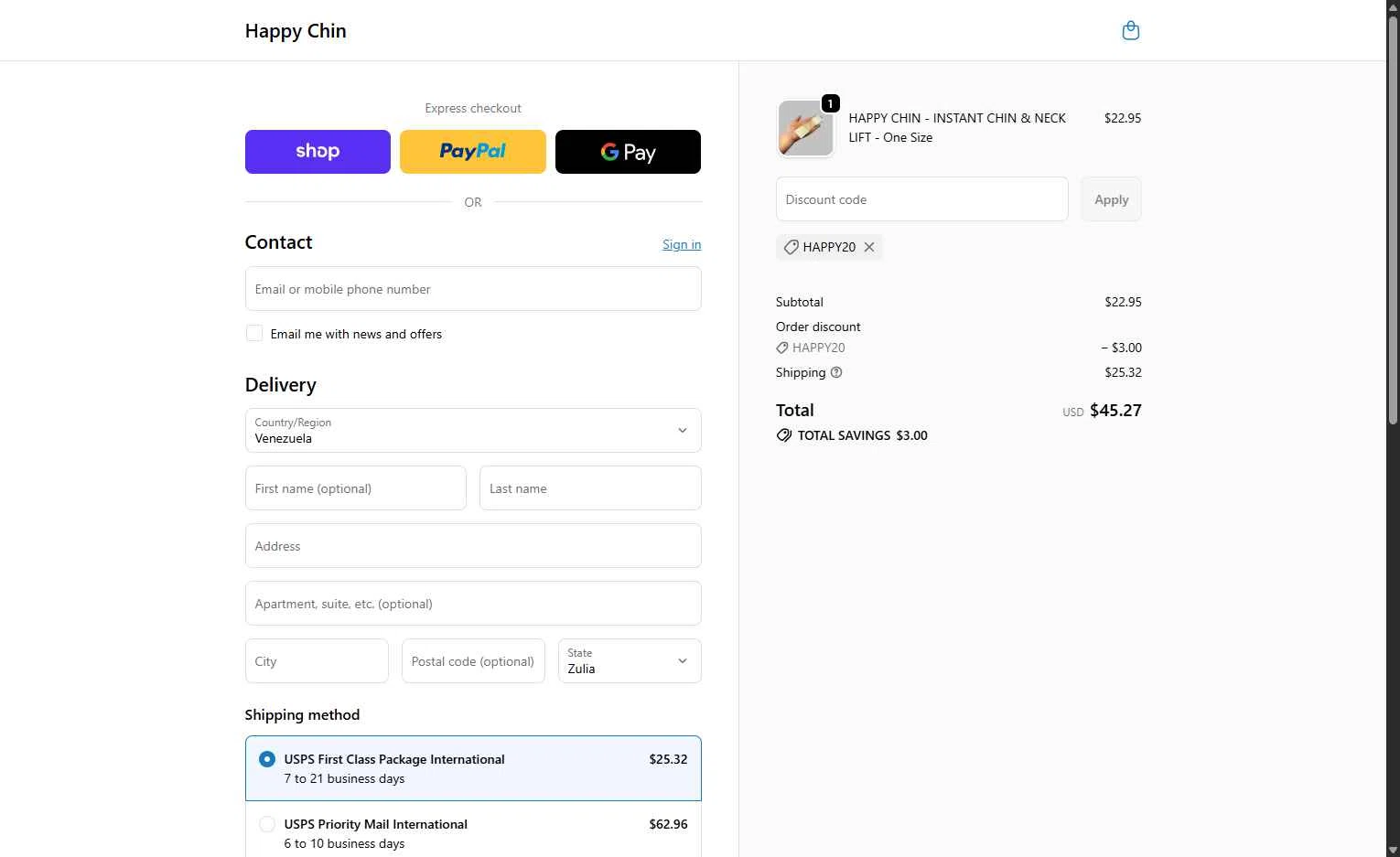The height and width of the screenshot is (857, 1400).
Task: Click the product thumbnail image
Action: 805,129
